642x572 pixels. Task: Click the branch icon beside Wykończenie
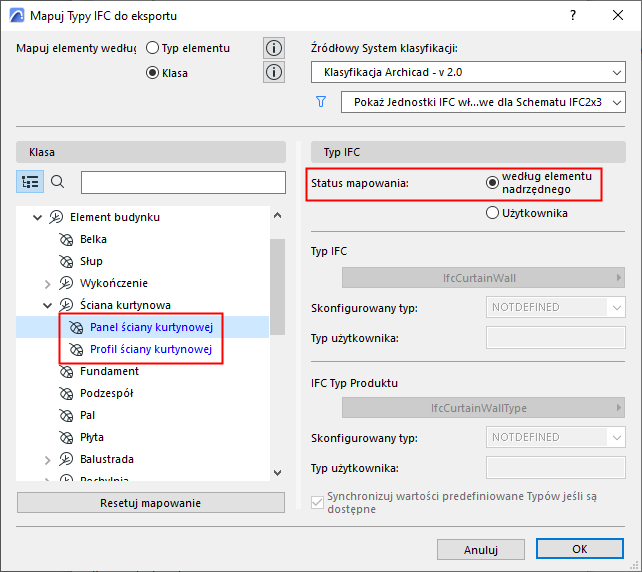(66, 283)
